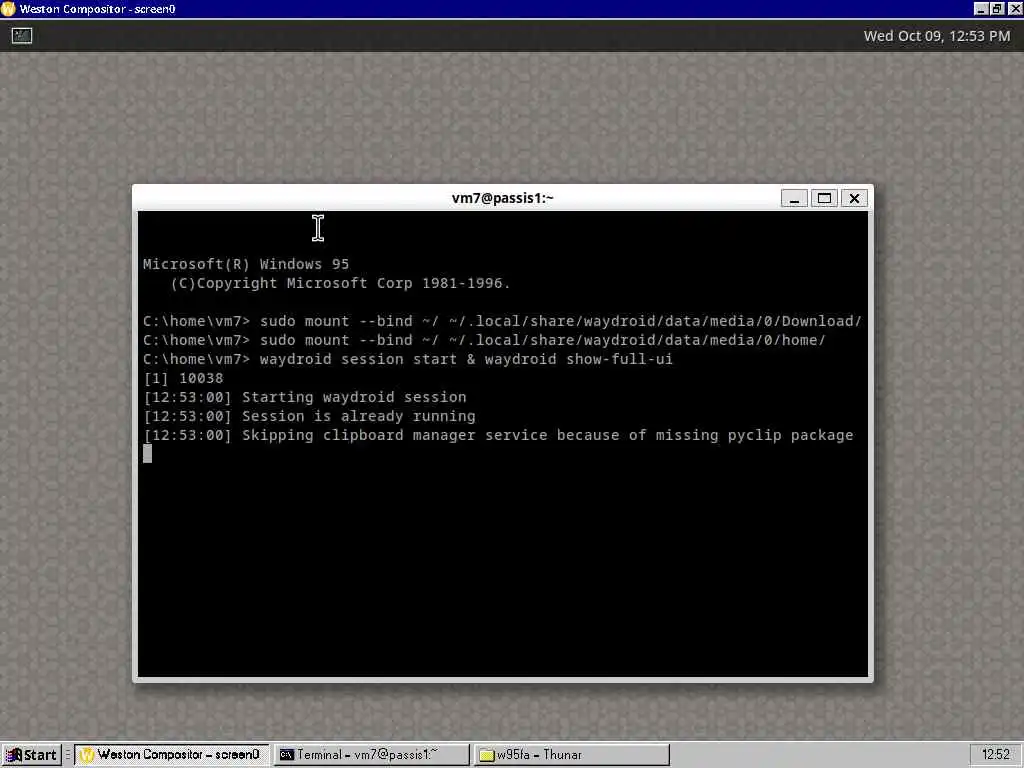Click the Thunar folder taskbar icon

[487, 756]
